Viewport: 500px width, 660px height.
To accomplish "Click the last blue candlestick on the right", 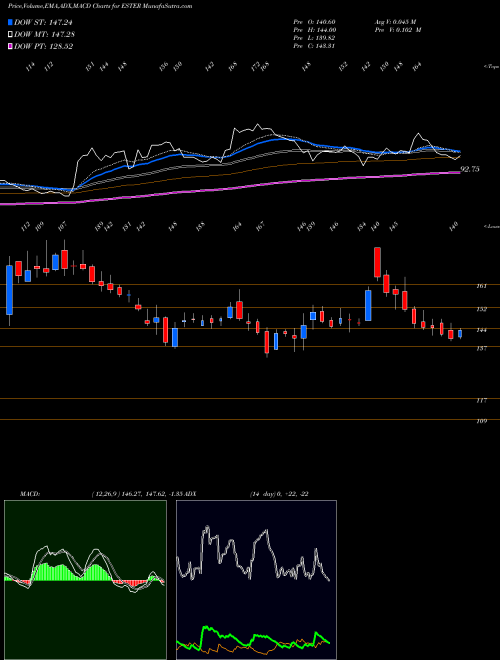I will (460, 334).
